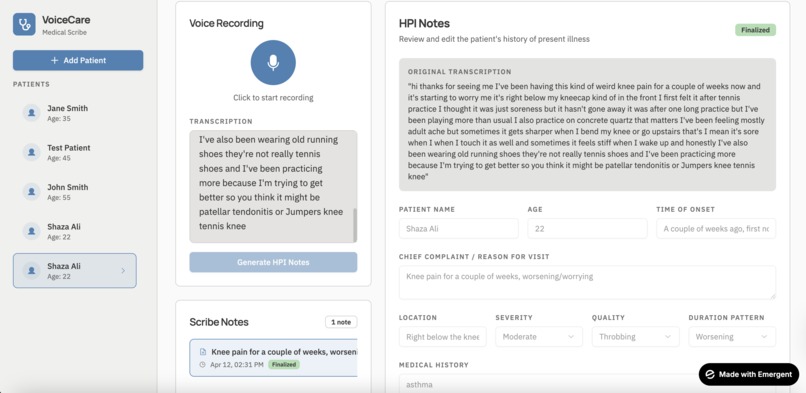This screenshot has height=393, width=806.
Task: Click the avatar icon of the highlighted Shaza Ali
Action: coord(31,271)
